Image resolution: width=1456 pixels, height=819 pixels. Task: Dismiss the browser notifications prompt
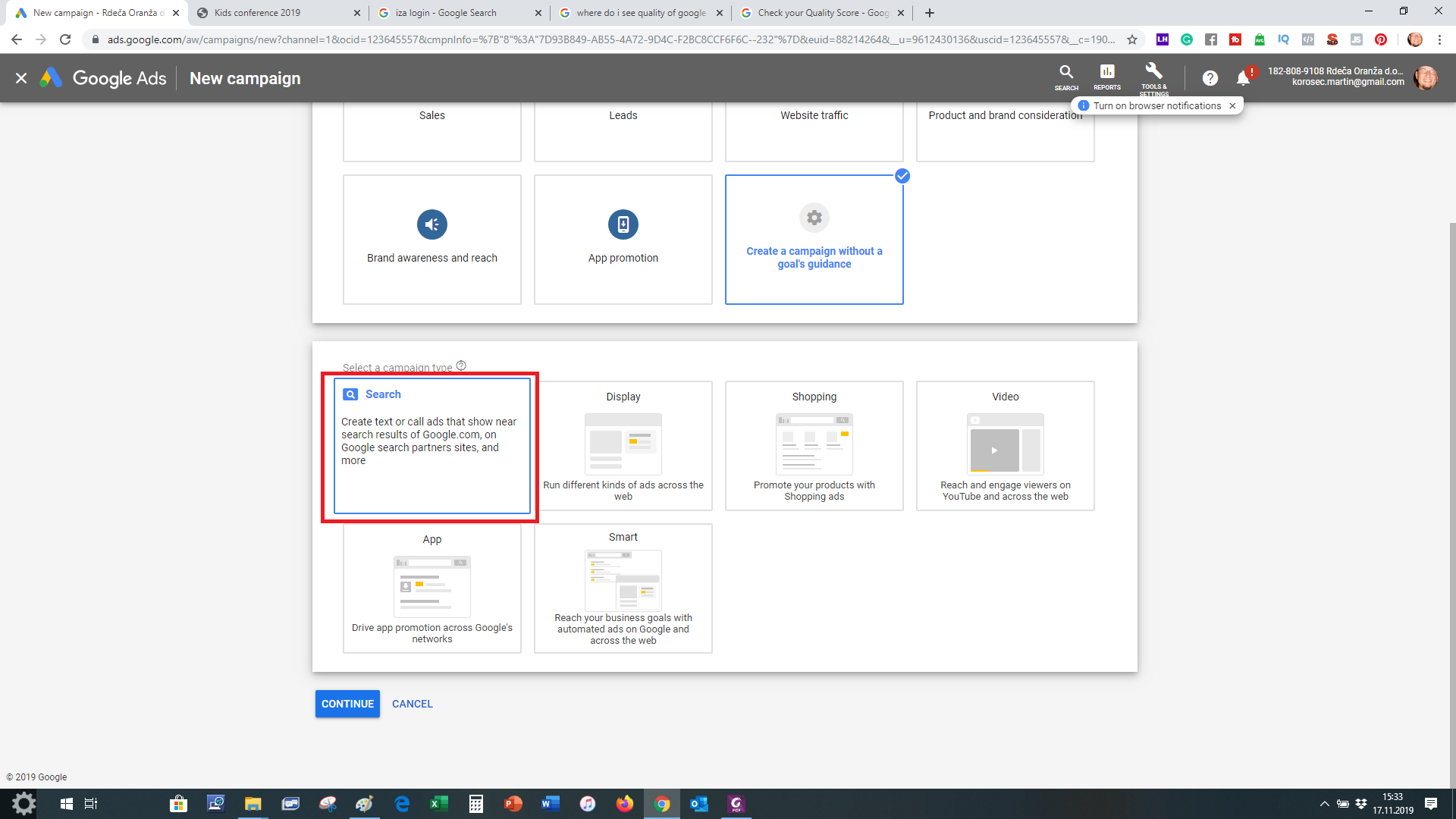point(1232,106)
